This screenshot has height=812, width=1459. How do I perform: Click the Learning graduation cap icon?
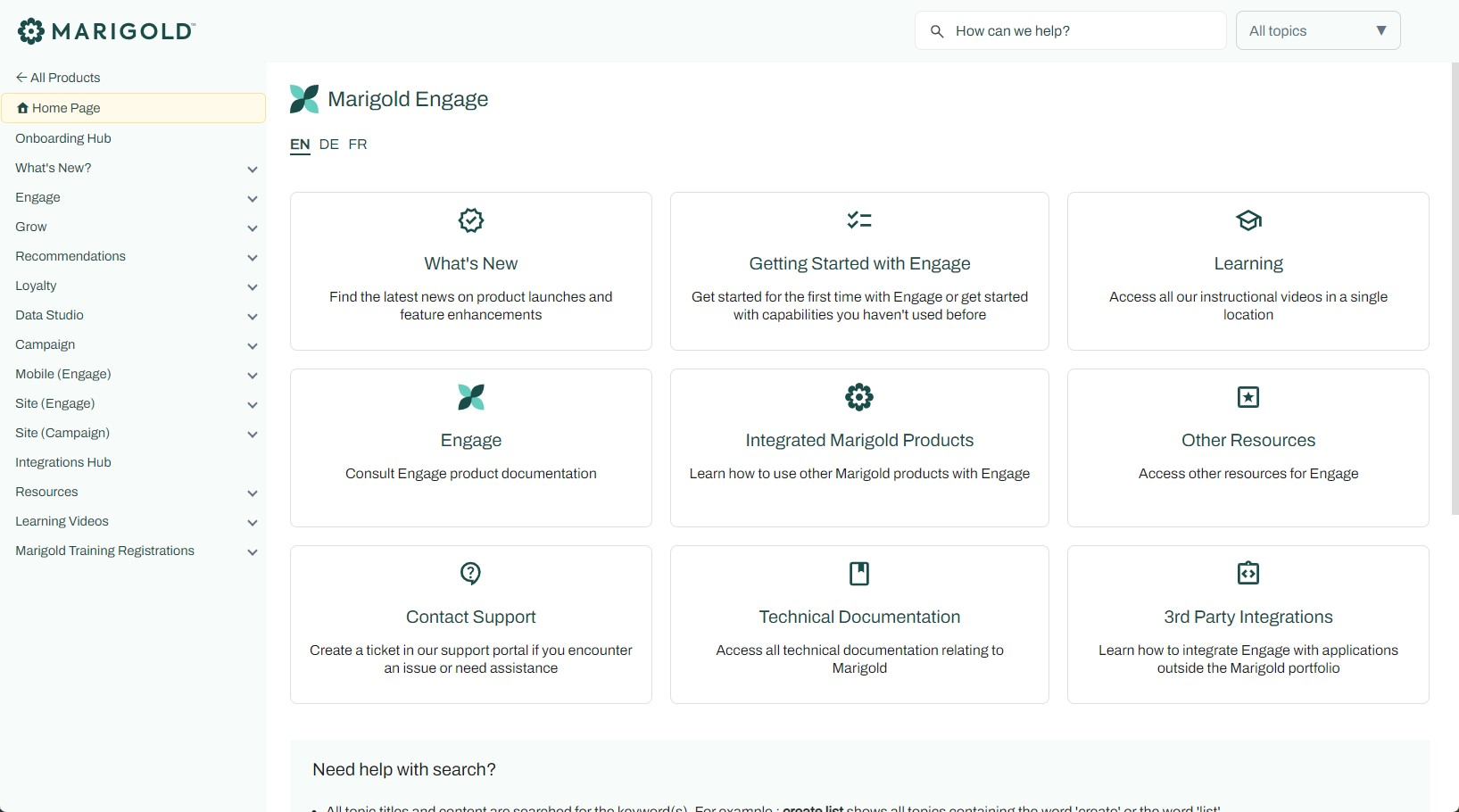[x=1248, y=220]
